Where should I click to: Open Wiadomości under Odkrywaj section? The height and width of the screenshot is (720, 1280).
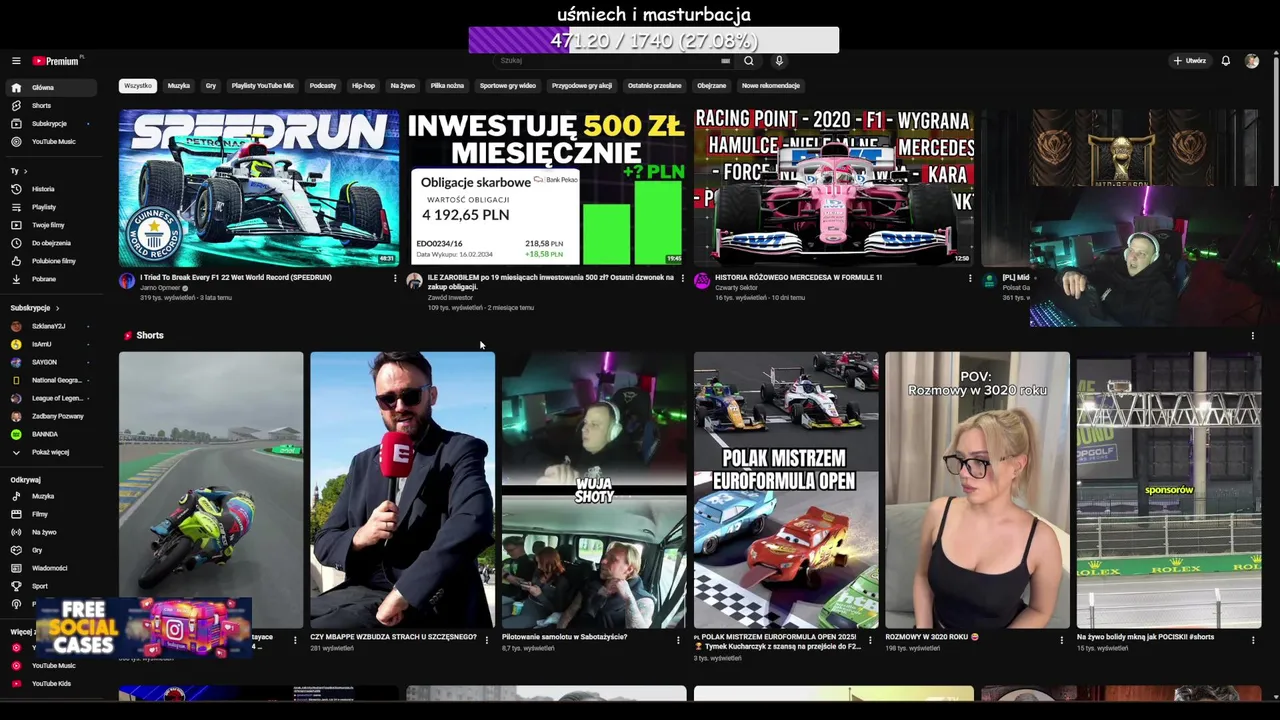tap(50, 568)
